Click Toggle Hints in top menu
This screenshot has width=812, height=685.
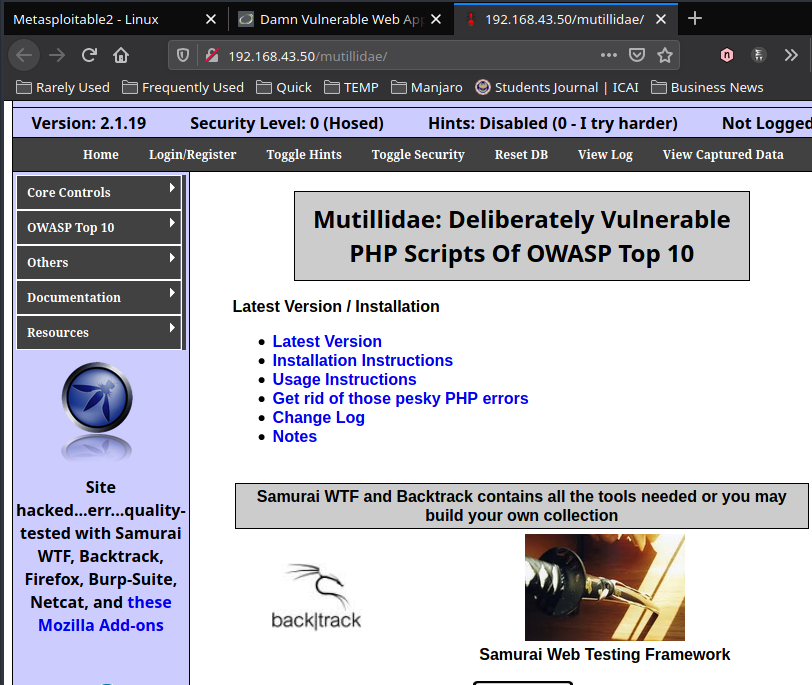(x=303, y=154)
